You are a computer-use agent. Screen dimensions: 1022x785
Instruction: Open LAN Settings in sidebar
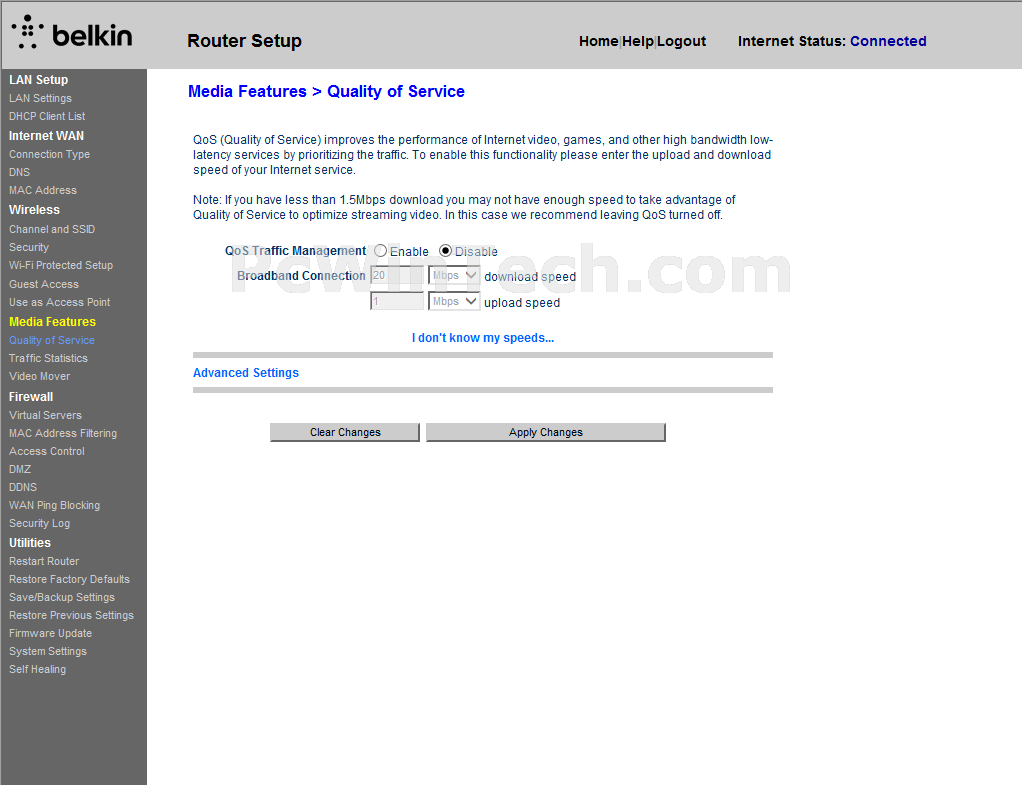(x=40, y=98)
